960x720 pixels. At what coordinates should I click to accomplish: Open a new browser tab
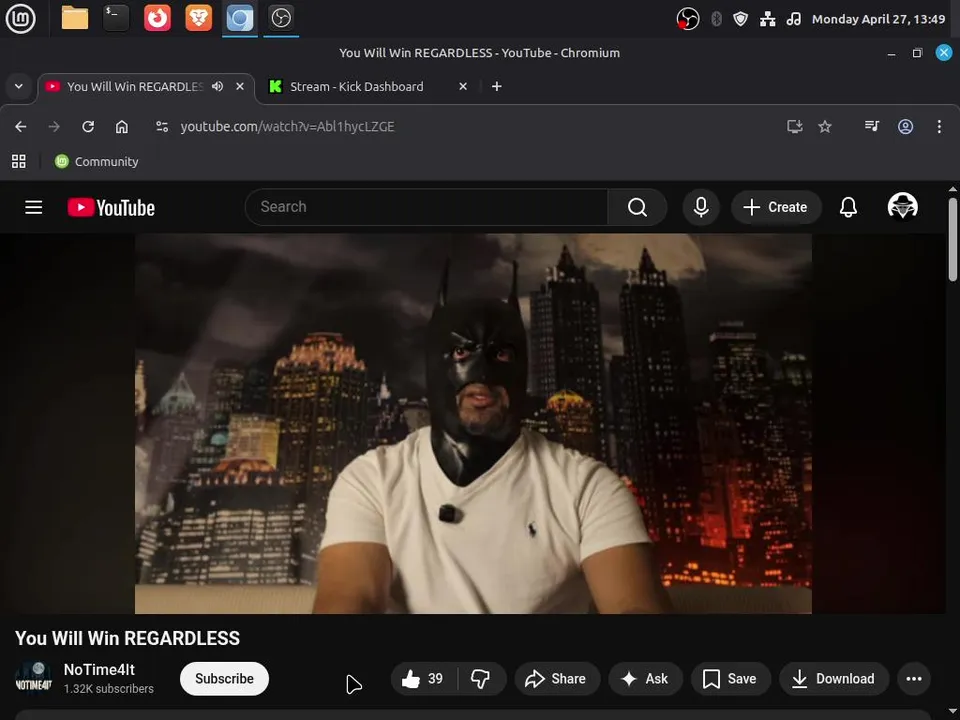click(x=497, y=86)
